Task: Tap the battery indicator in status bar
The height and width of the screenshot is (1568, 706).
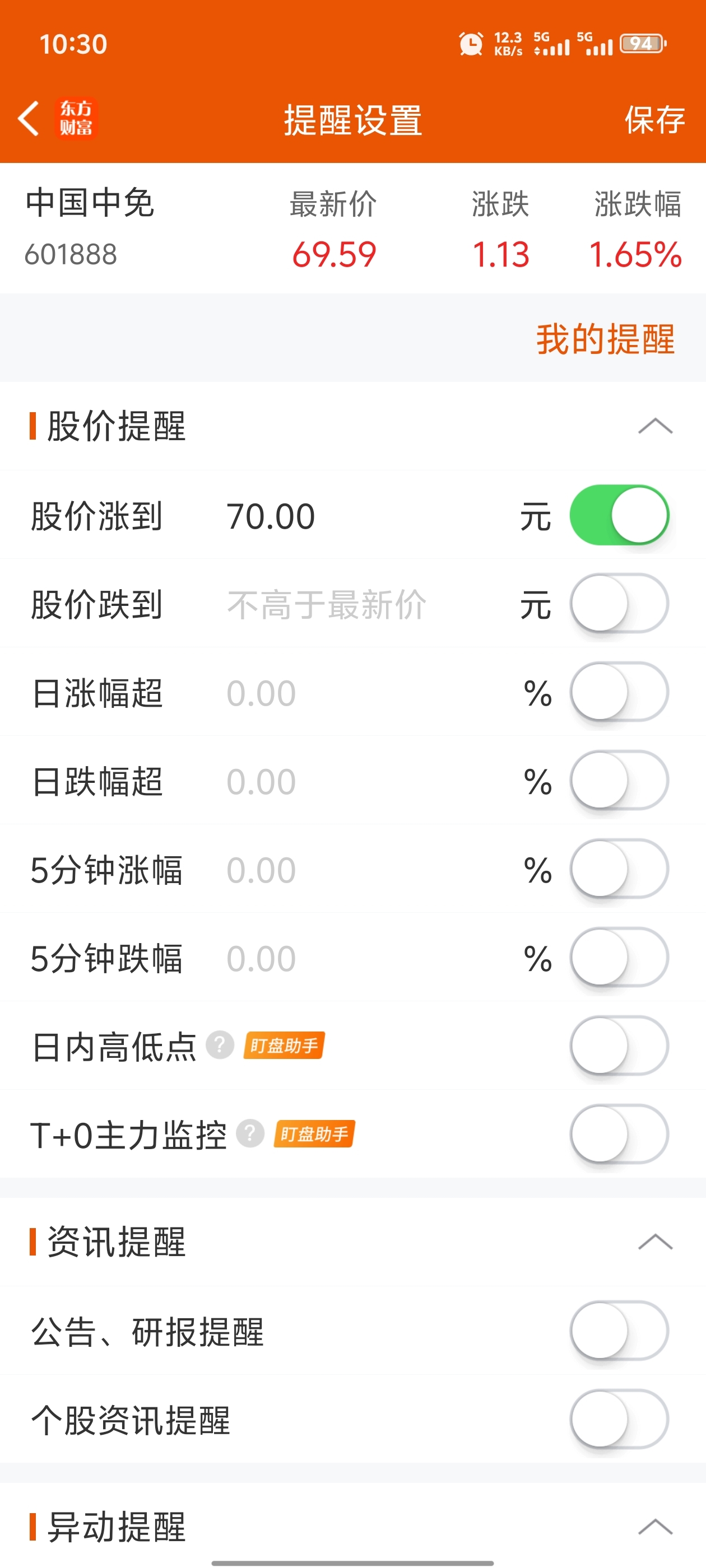Action: coord(643,44)
